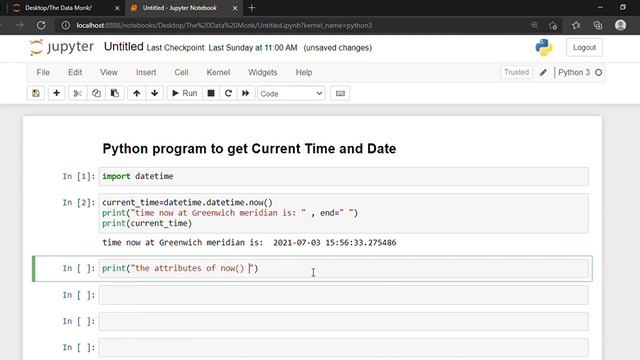640x360 pixels.
Task: Save and checkpoint the notebook
Action: pos(36,93)
